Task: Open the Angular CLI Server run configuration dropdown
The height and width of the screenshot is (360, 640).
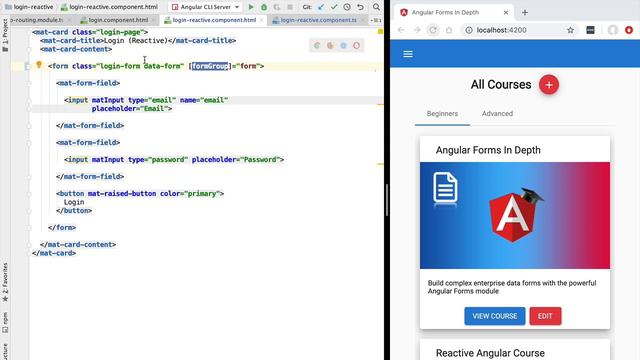Action: [x=205, y=7]
